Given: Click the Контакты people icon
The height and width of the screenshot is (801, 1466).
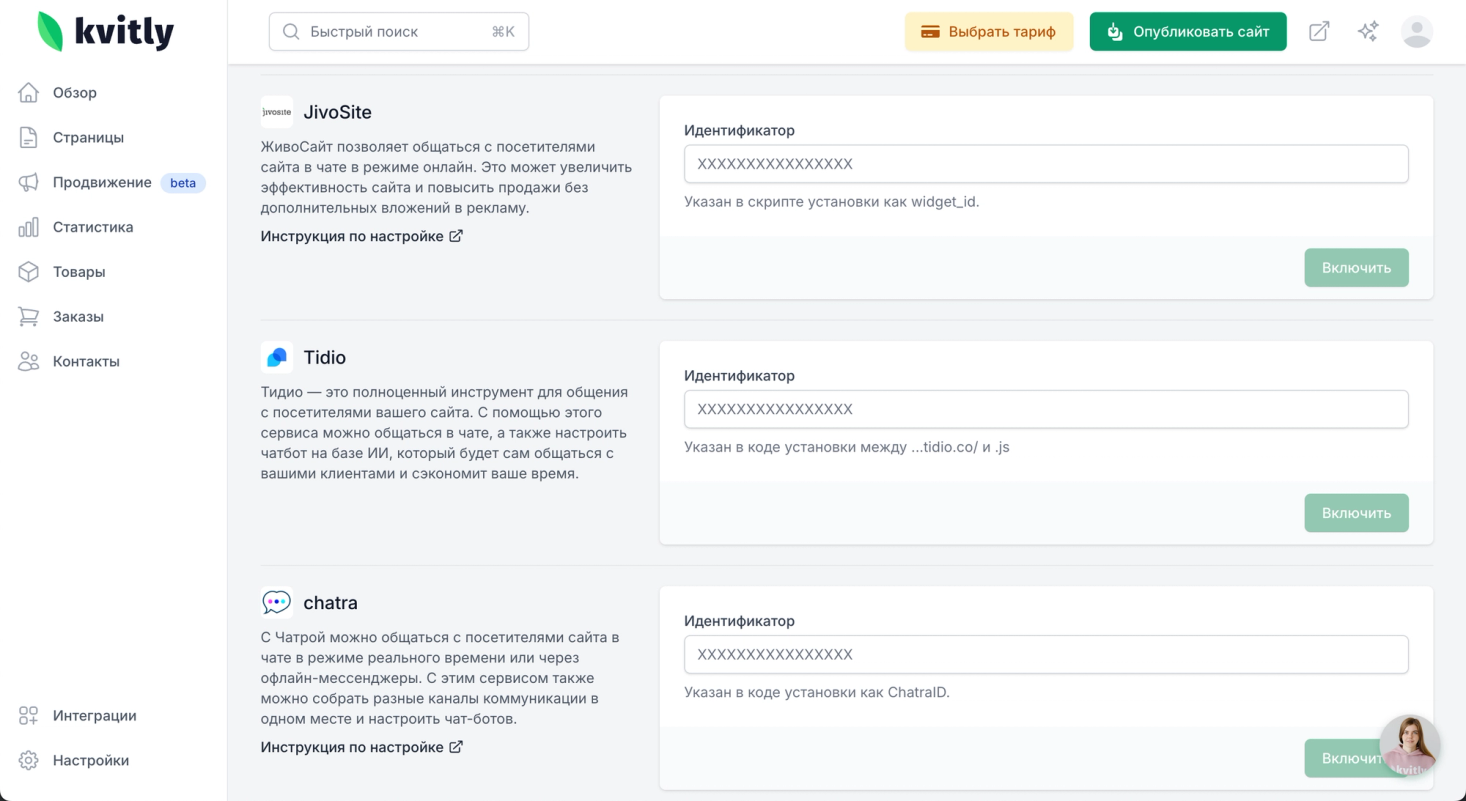Looking at the screenshot, I should click(29, 362).
